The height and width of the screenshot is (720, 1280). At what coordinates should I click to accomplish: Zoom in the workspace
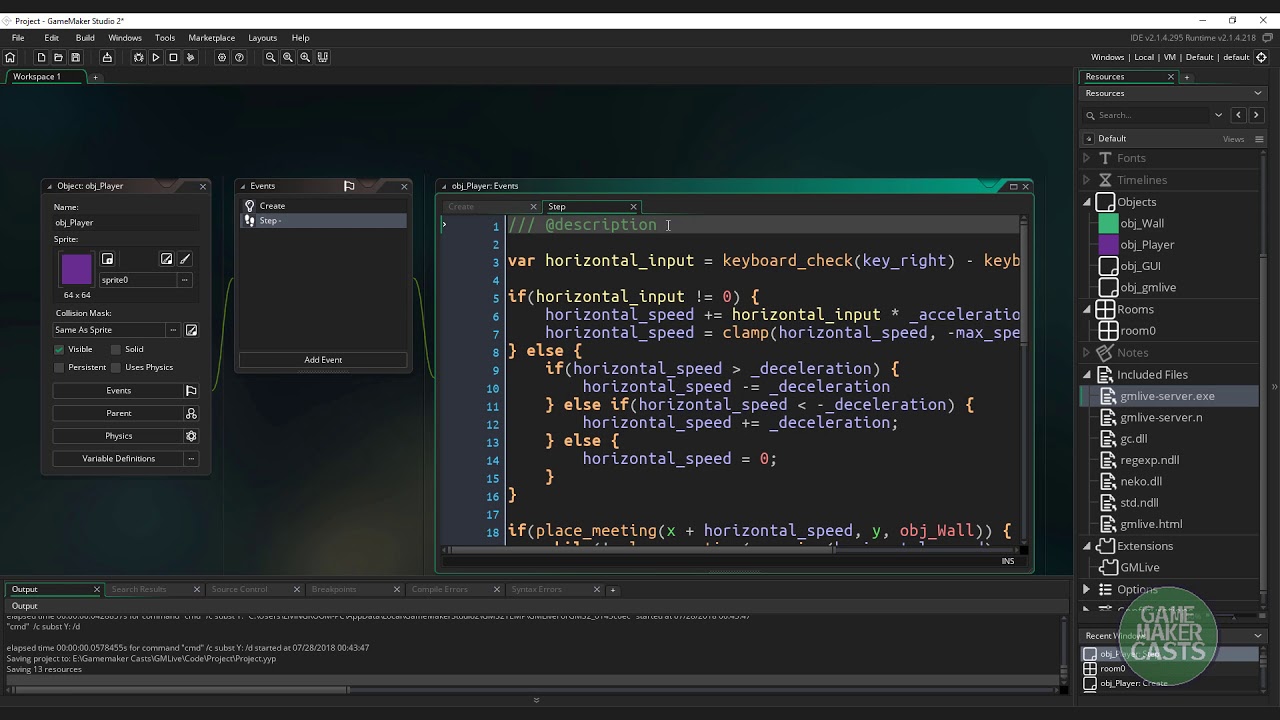[305, 57]
